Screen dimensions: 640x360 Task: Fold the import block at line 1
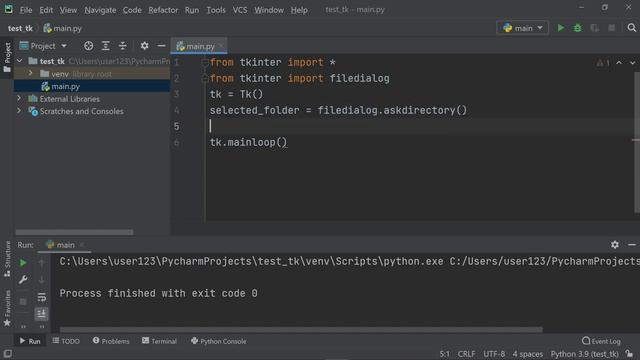205,62
